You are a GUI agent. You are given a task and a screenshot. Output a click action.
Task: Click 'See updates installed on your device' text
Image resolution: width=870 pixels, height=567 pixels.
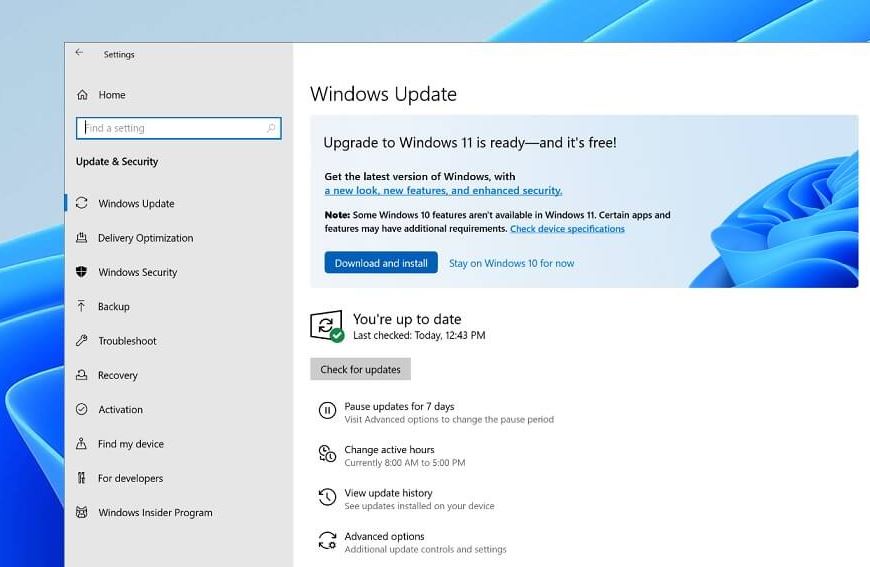[419, 506]
